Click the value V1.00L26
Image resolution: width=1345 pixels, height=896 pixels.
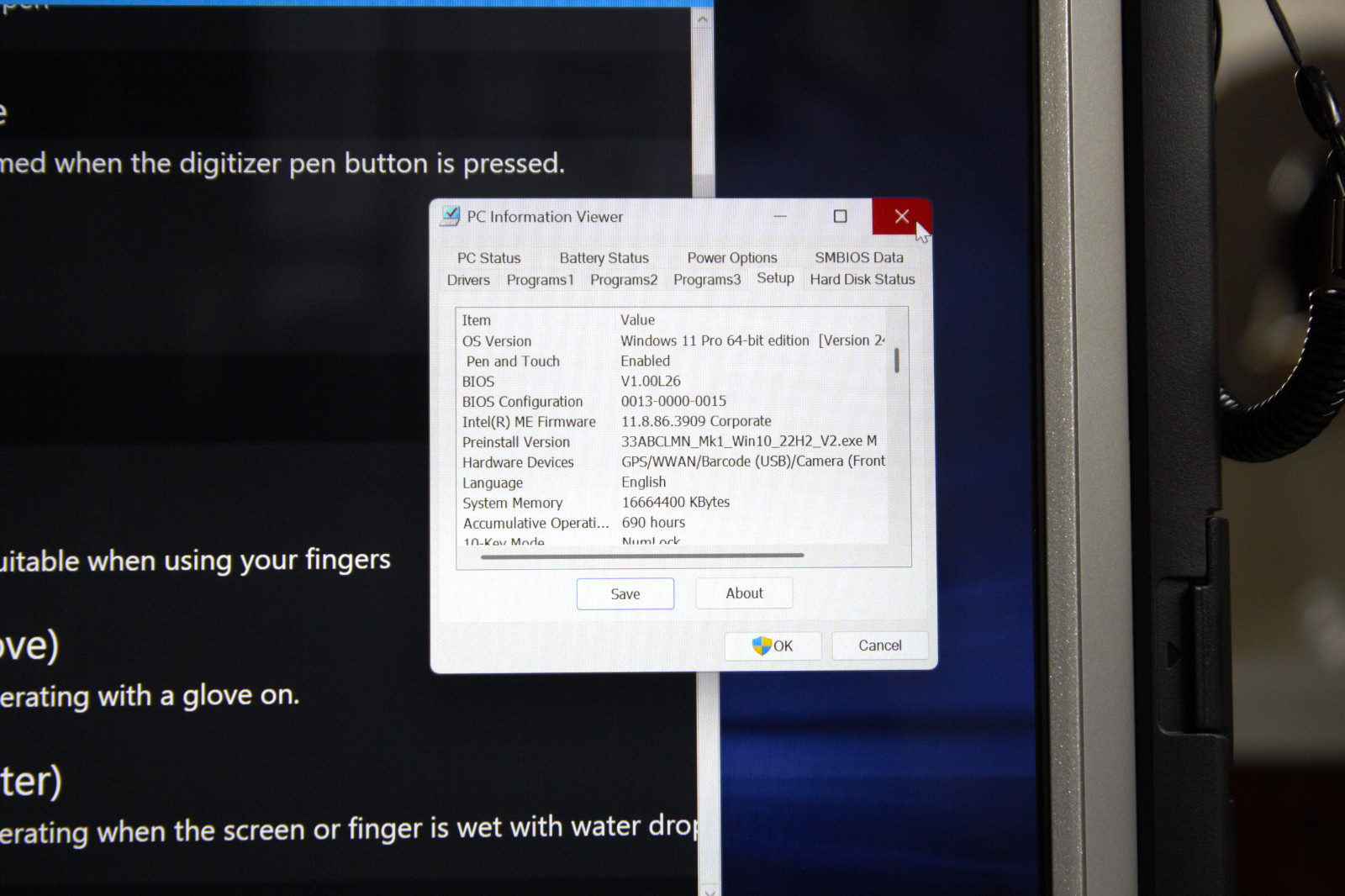coord(651,382)
